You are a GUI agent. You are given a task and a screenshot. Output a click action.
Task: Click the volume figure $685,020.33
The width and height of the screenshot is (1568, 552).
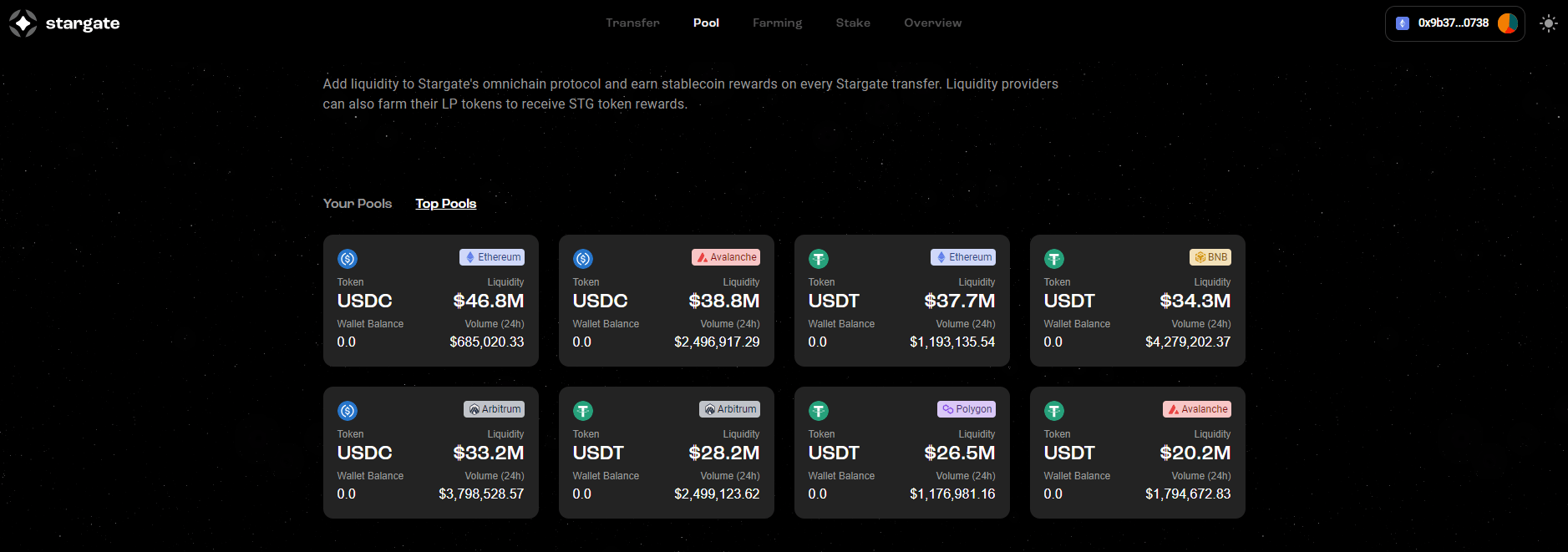(487, 342)
